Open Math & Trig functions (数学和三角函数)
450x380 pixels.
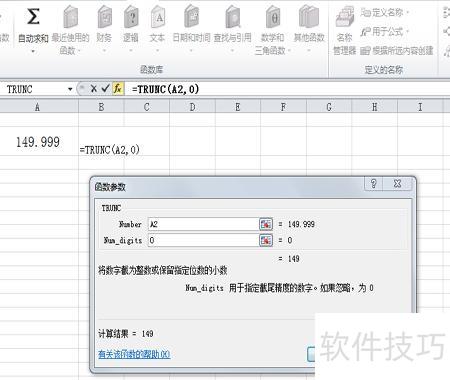point(272,29)
